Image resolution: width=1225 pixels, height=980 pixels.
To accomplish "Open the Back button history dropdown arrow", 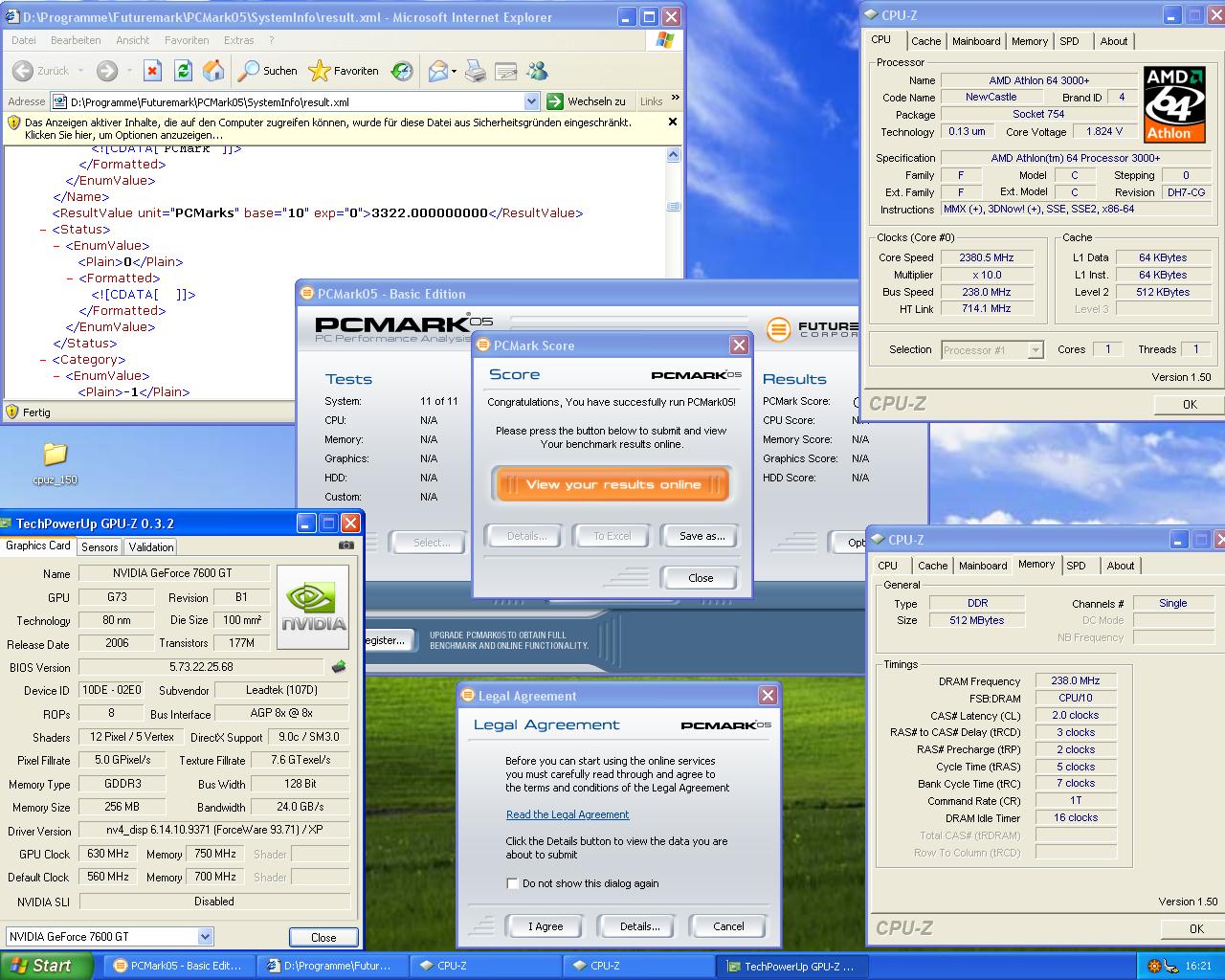I will (81, 71).
